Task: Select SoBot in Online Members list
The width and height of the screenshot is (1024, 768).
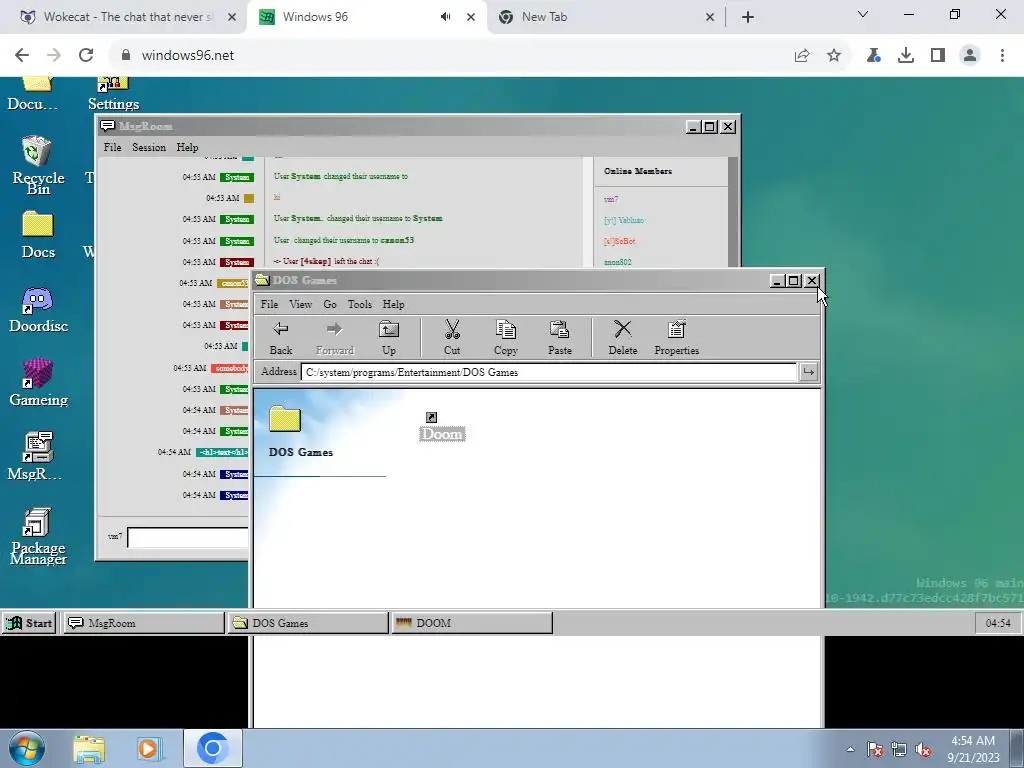Action: click(619, 241)
